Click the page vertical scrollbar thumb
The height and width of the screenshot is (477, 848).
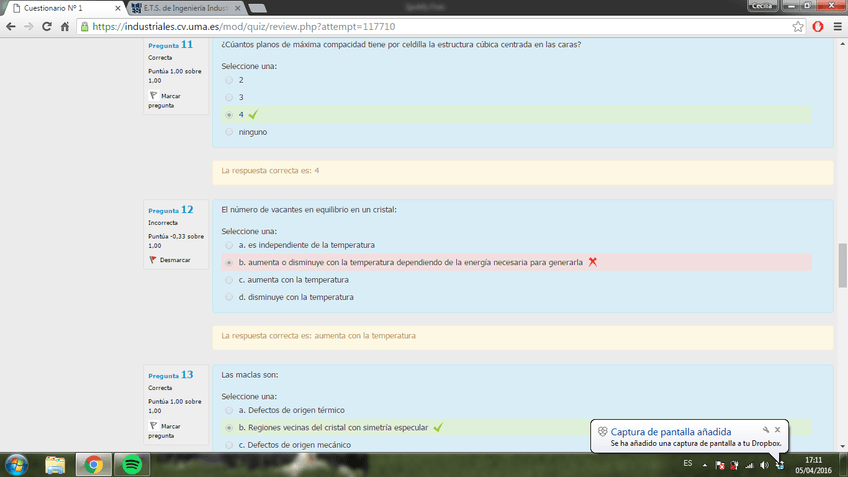842,265
